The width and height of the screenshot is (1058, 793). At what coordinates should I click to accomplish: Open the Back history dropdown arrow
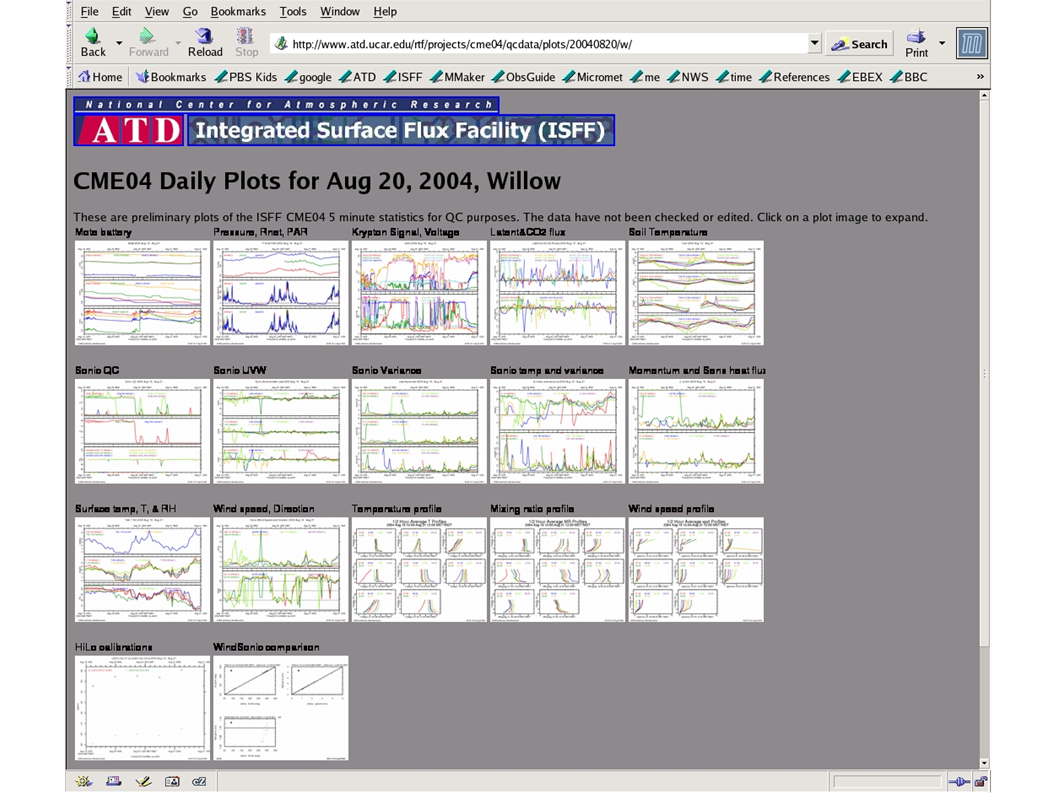(x=119, y=43)
